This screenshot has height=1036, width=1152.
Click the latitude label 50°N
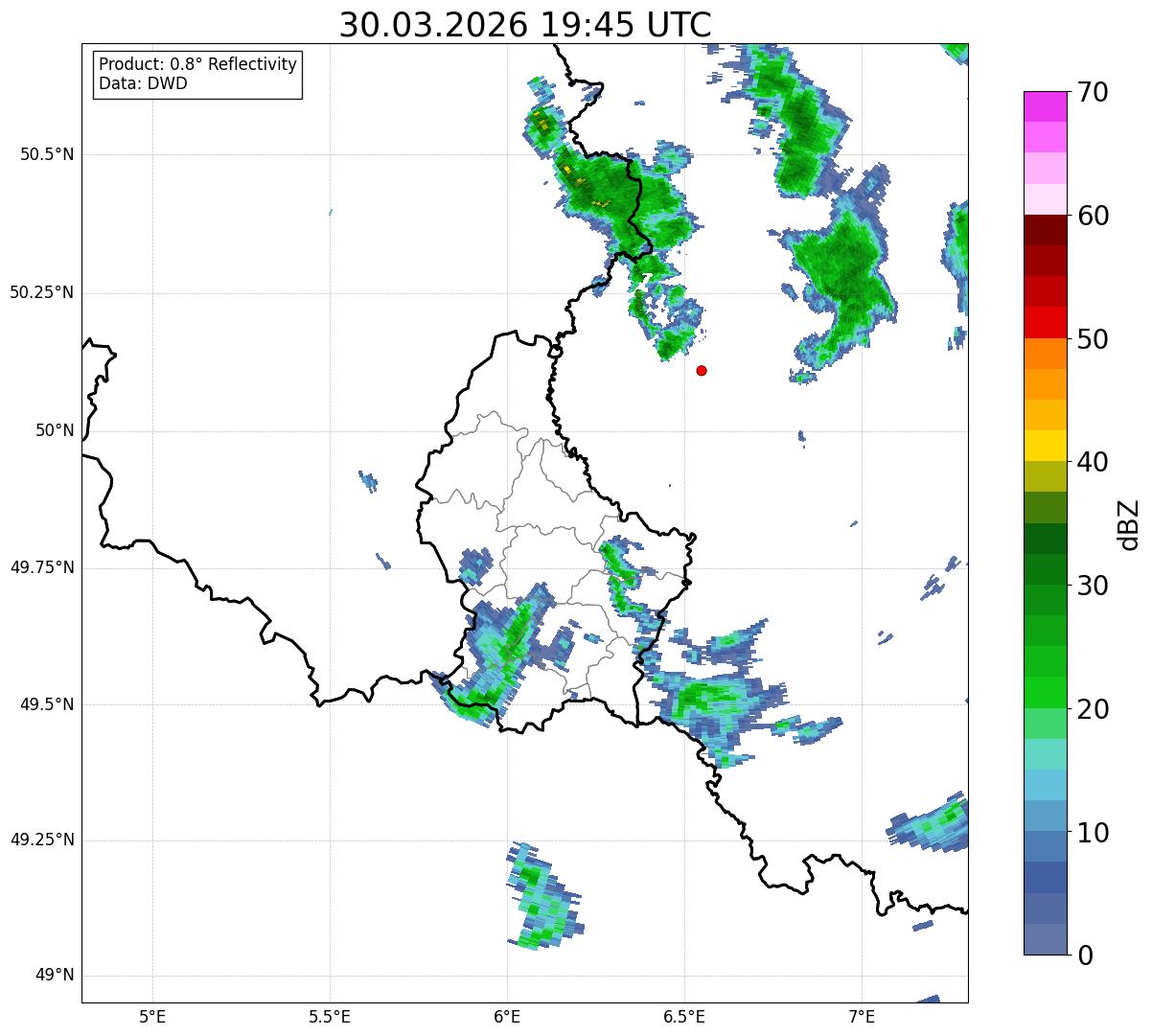[54, 430]
